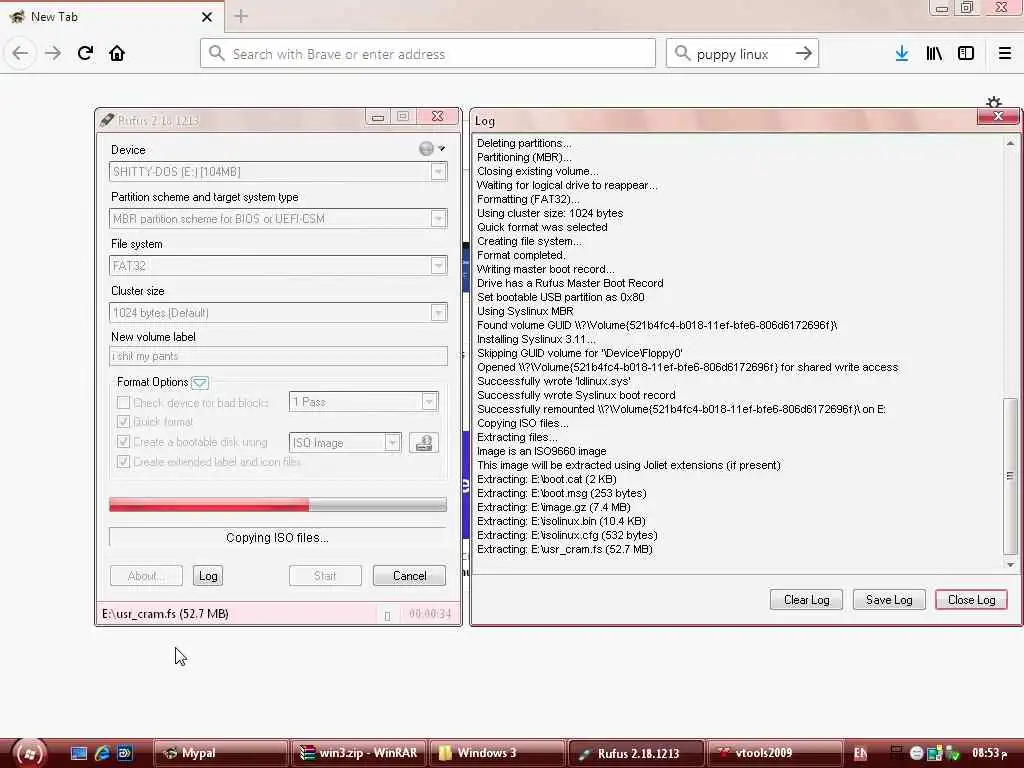Click the New volume label field
Image resolution: width=1024 pixels, height=768 pixels.
coord(278,356)
